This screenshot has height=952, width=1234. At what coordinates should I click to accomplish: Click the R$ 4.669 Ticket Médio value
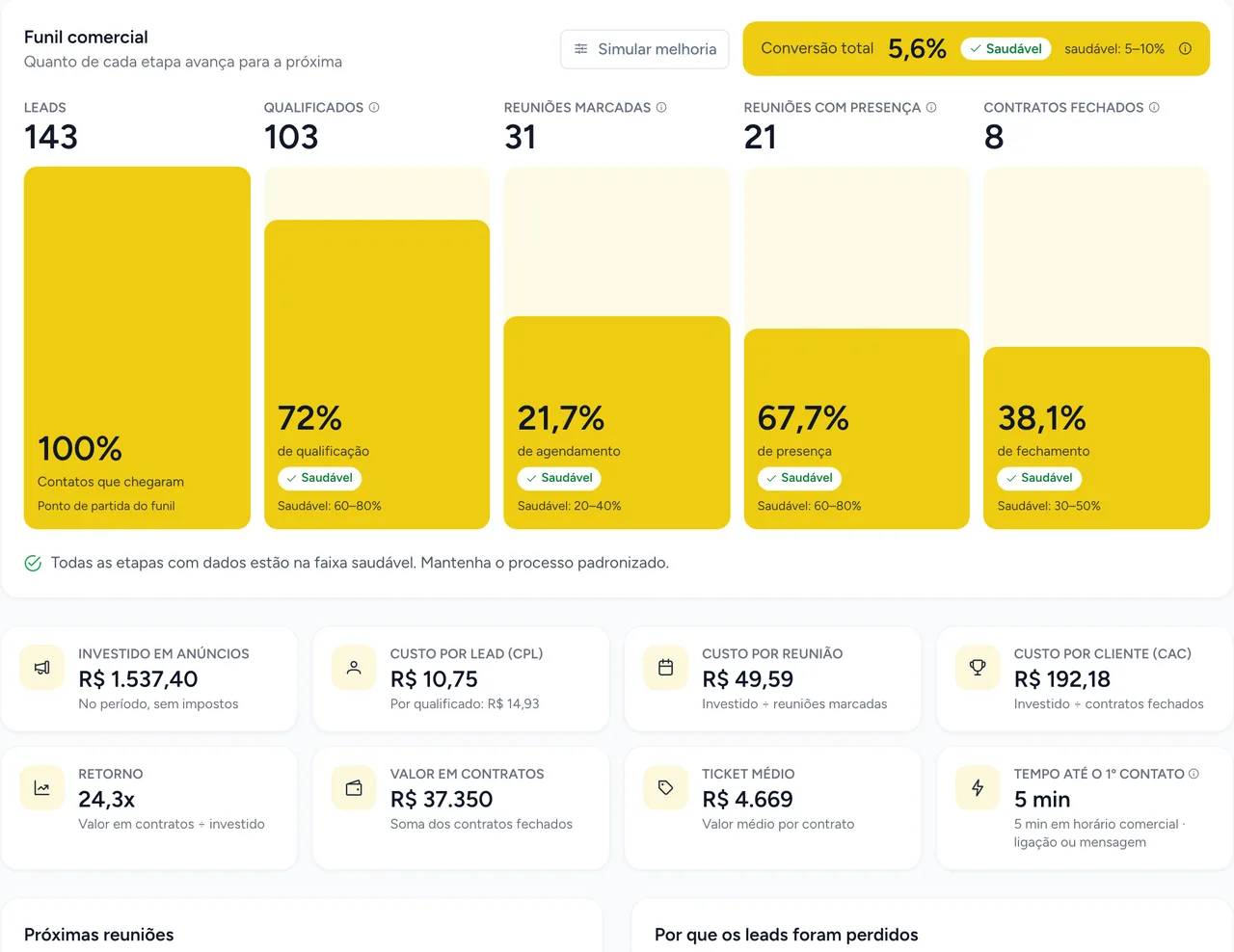[747, 800]
